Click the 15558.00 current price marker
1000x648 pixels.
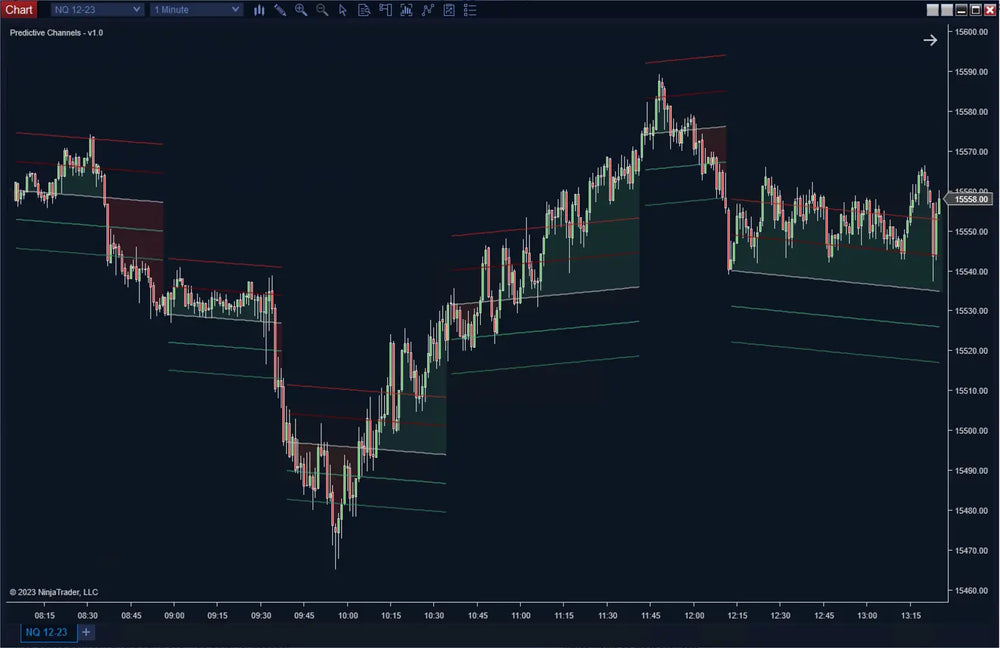click(970, 199)
